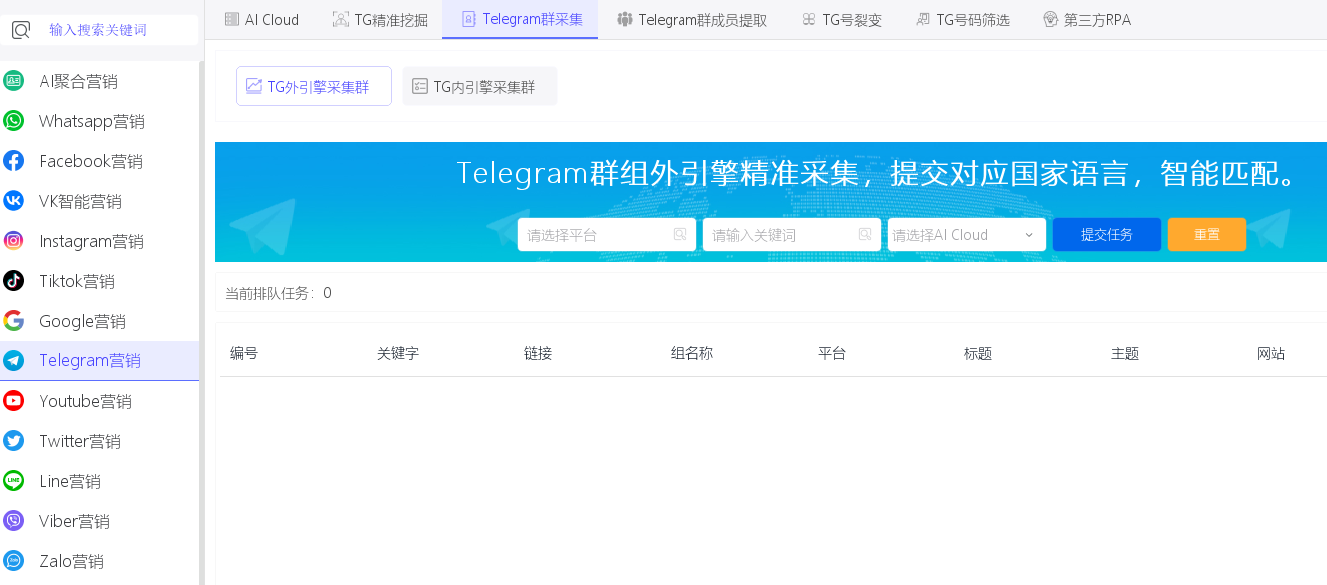This screenshot has height=585, width=1327.
Task: Click the 网站 column header
Action: tap(1271, 353)
